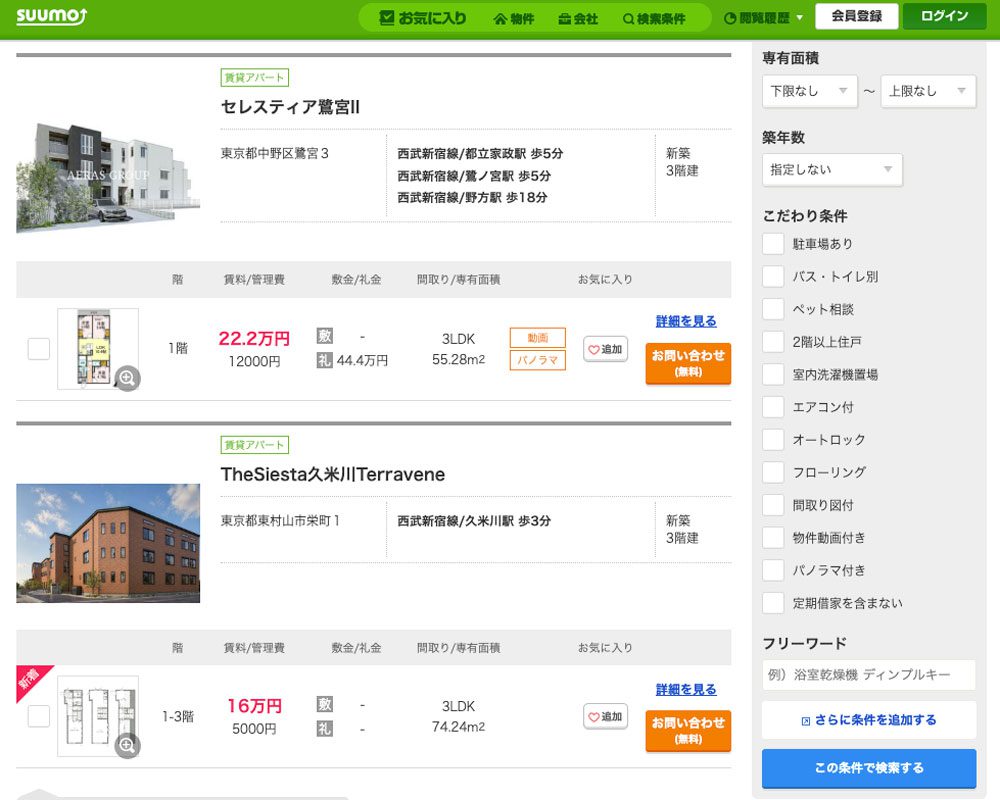
Task: Click さらに条件を追加する link
Action: pos(869,720)
